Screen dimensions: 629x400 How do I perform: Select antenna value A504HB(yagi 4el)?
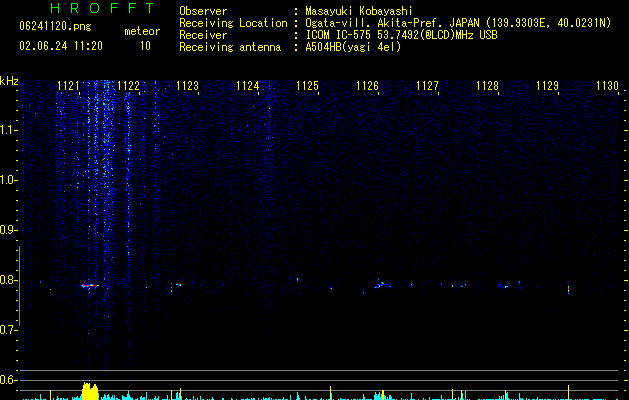point(353,47)
